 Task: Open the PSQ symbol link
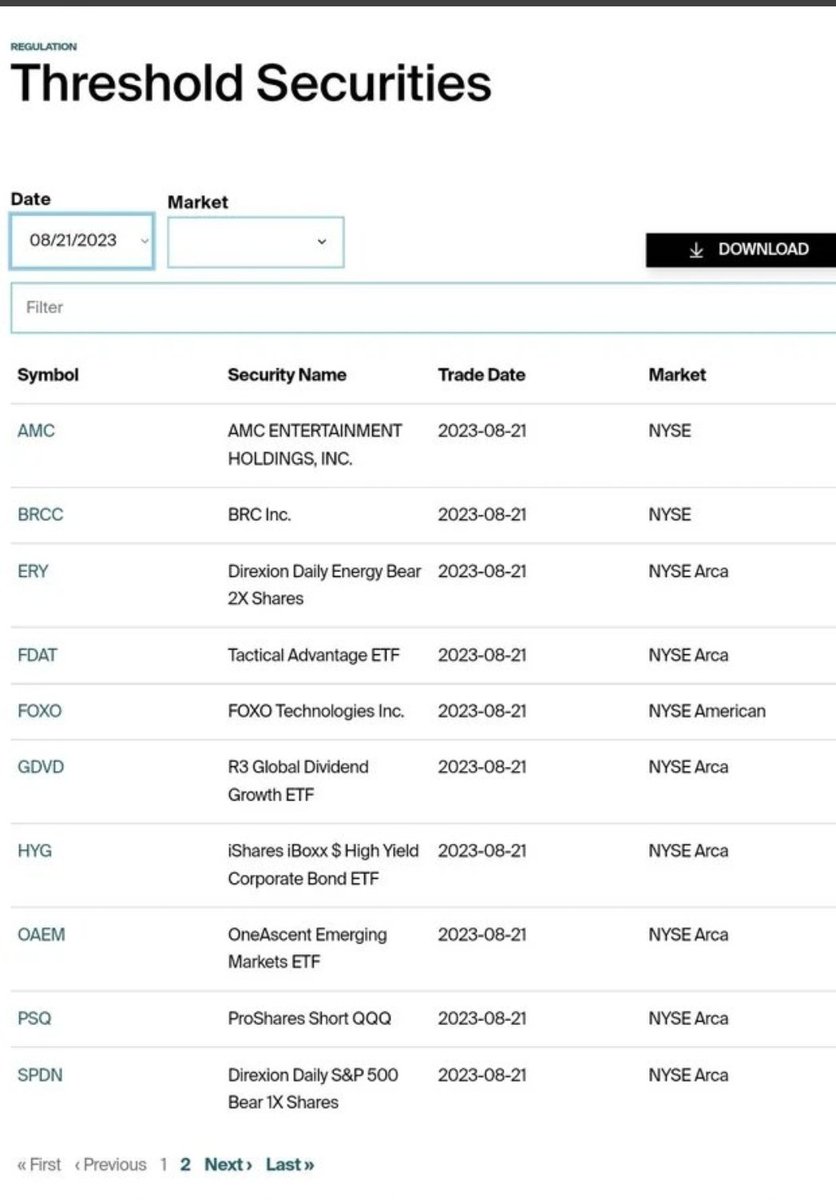point(34,1019)
